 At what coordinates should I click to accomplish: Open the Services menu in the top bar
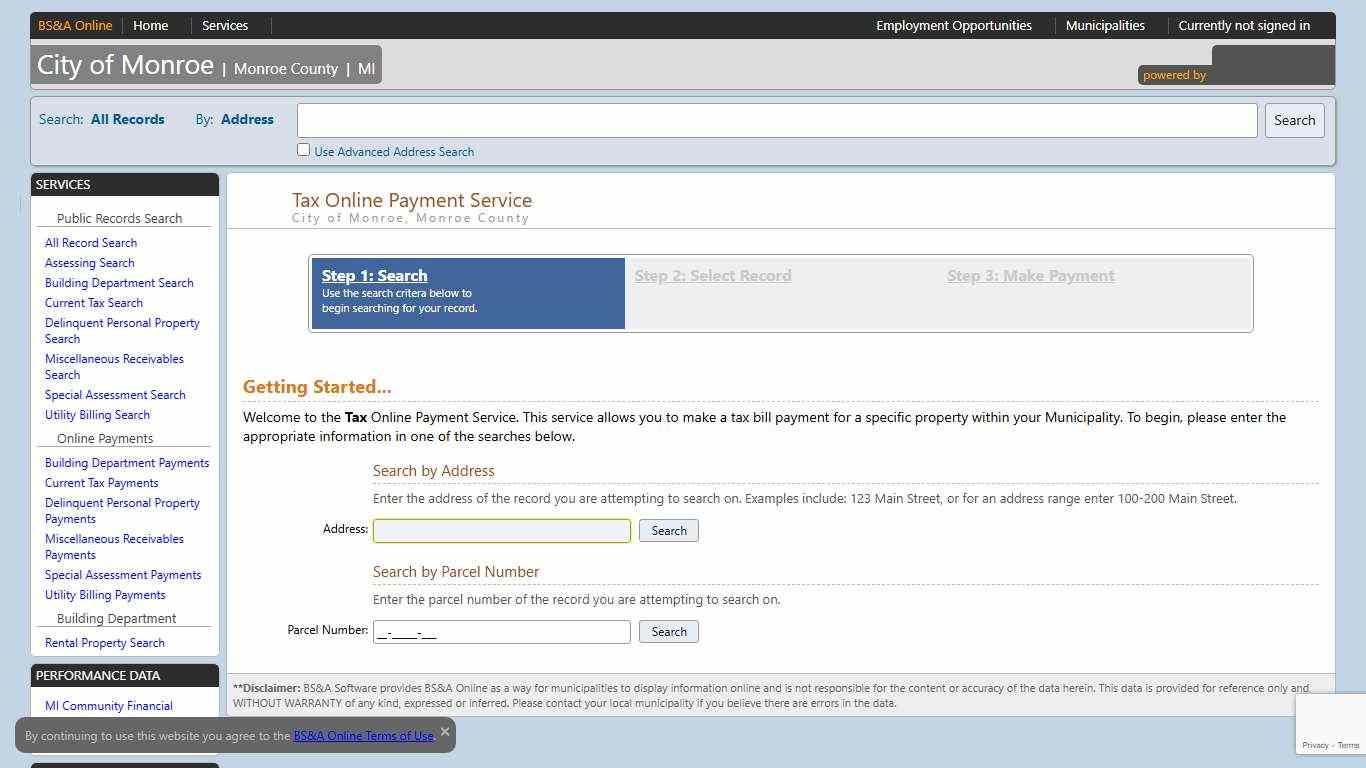224,25
